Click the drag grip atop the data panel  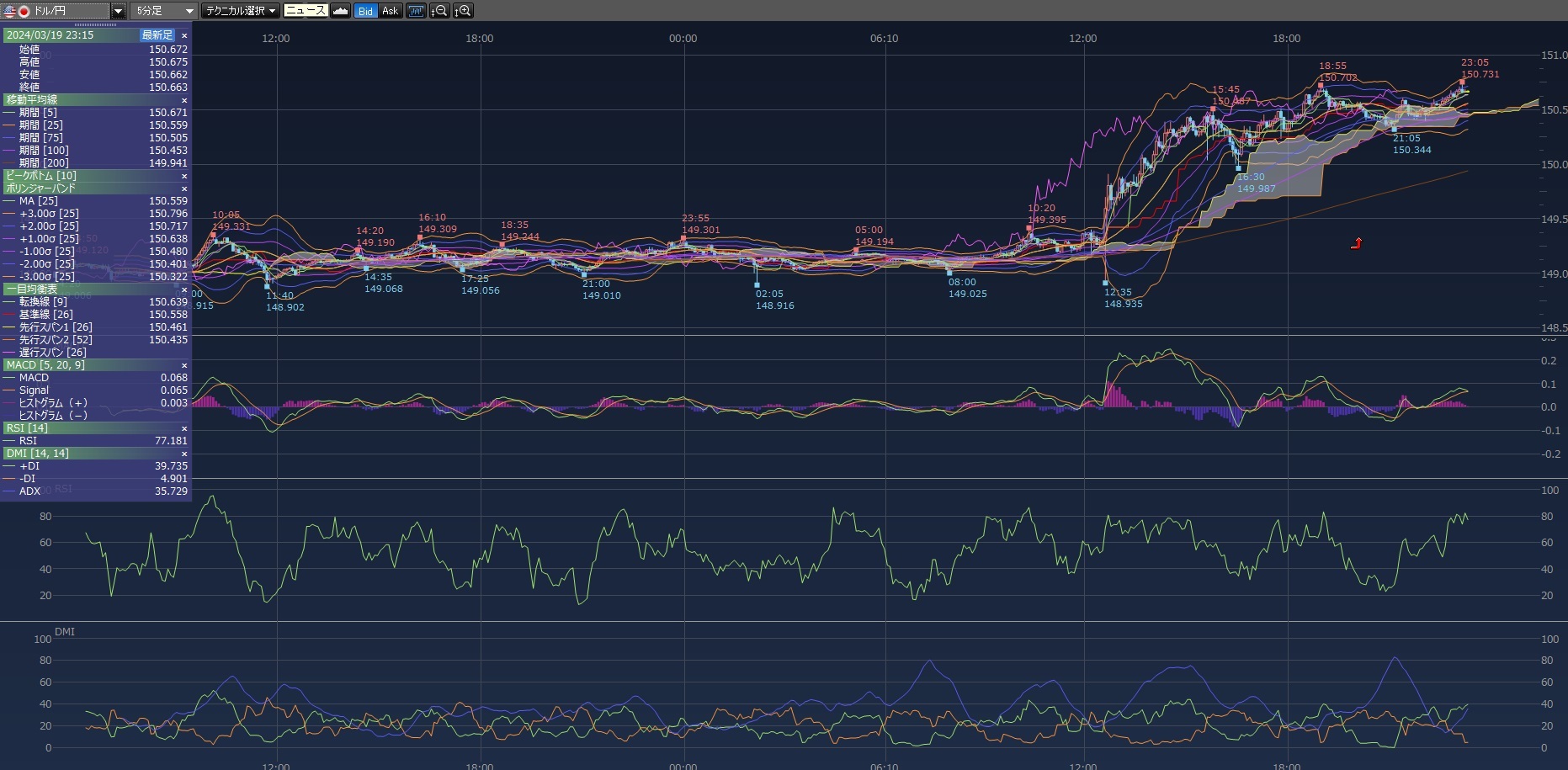[x=96, y=25]
